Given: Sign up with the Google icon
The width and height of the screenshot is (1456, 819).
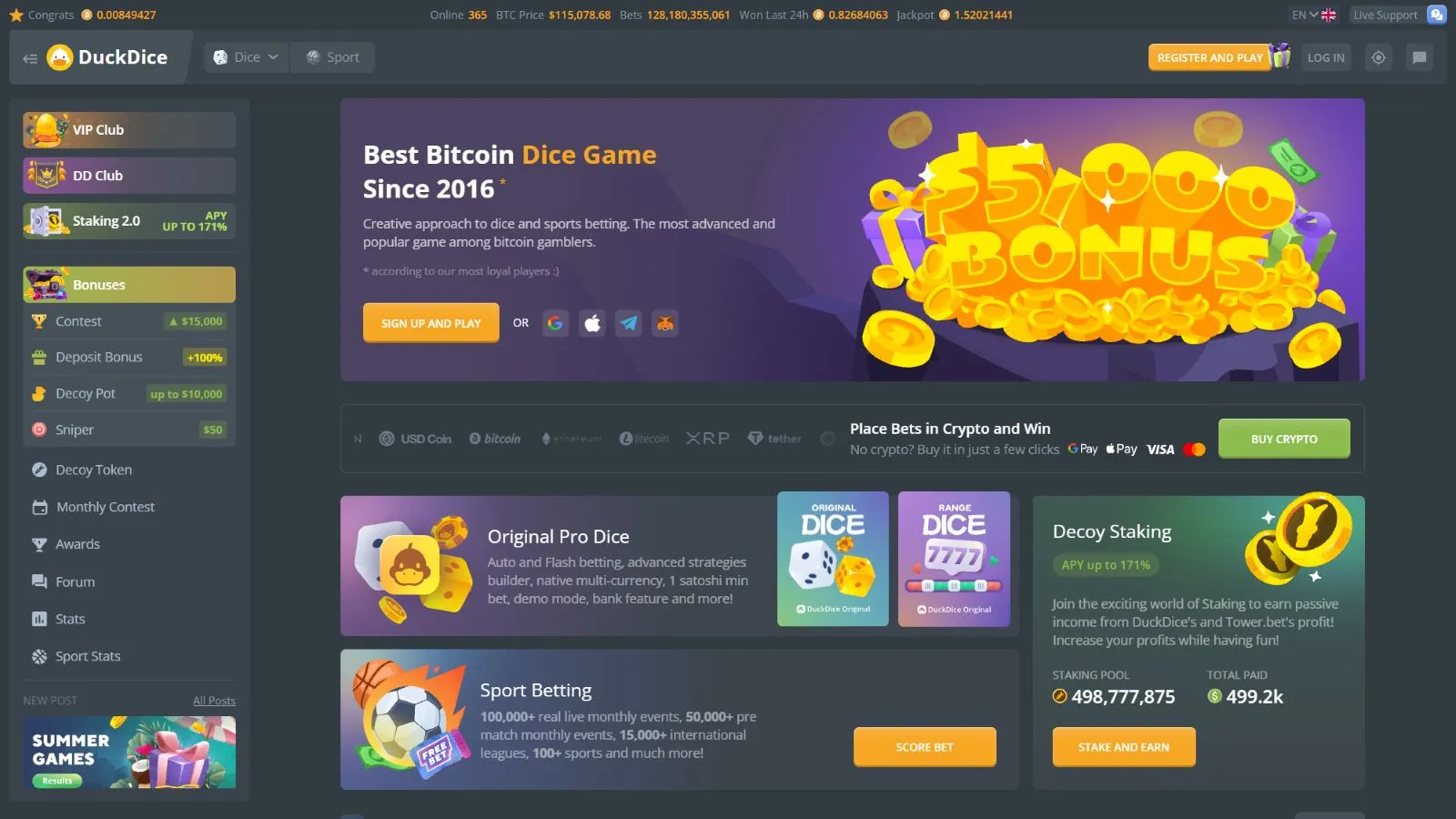Looking at the screenshot, I should 555,323.
